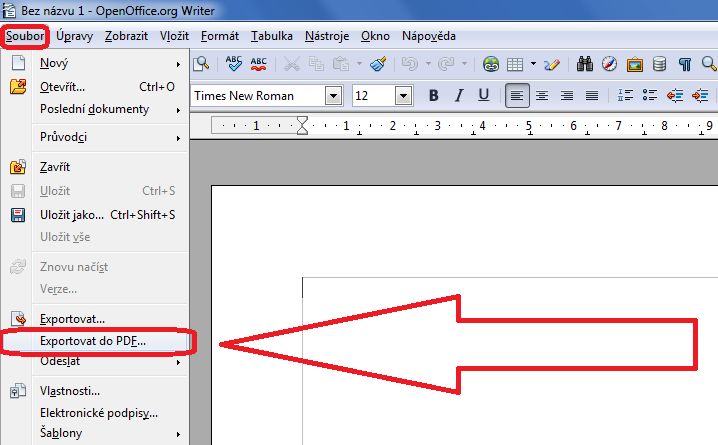Toggle Bullets list icon
The image size is (718, 445).
point(650,96)
